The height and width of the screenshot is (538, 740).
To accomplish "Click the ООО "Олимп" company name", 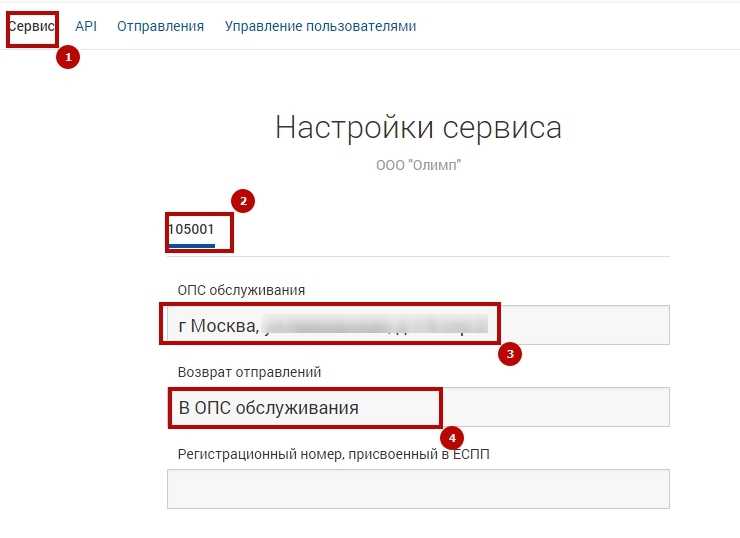I will pos(418,165).
